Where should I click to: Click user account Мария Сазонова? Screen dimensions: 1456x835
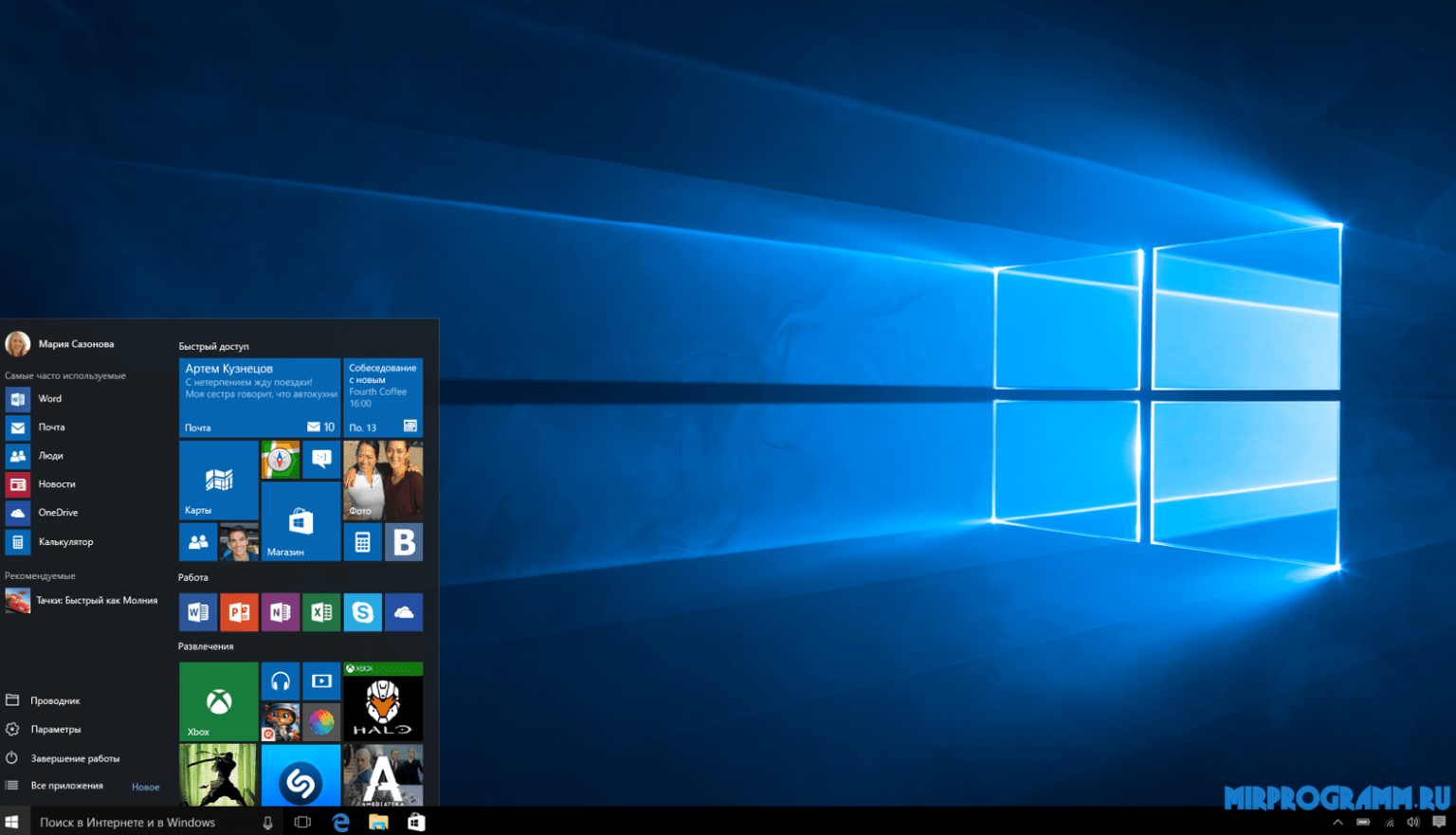click(60, 344)
